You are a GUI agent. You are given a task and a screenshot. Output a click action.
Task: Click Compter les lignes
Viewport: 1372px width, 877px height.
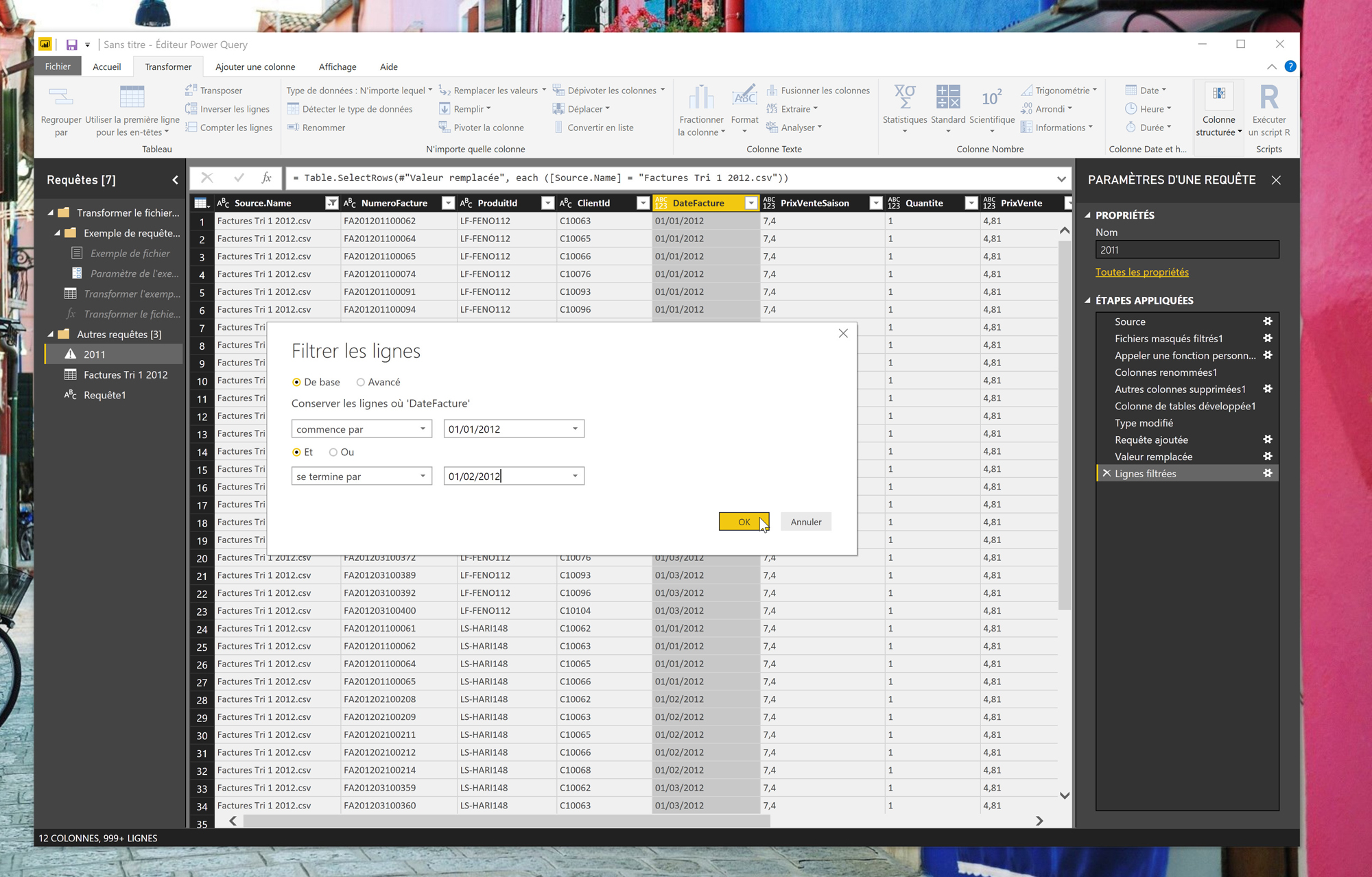coord(228,128)
